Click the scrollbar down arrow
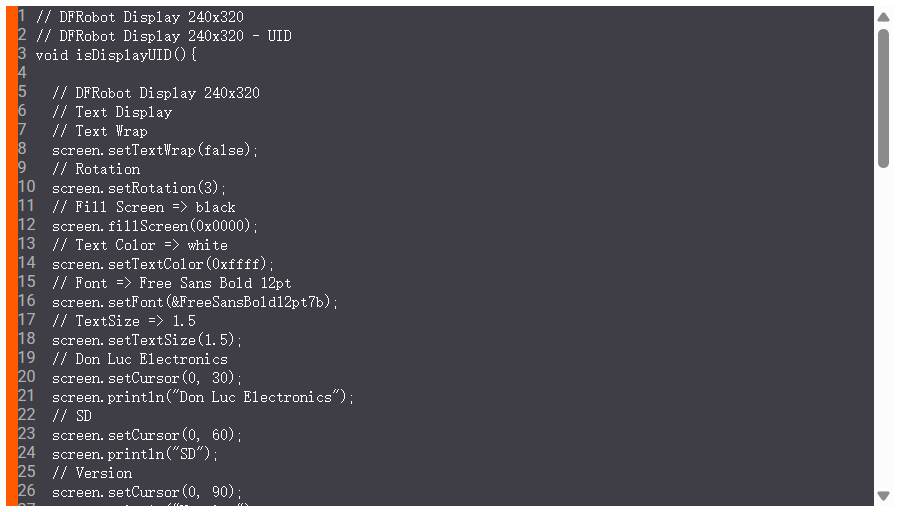Screen dimensions: 901x512 883,495
